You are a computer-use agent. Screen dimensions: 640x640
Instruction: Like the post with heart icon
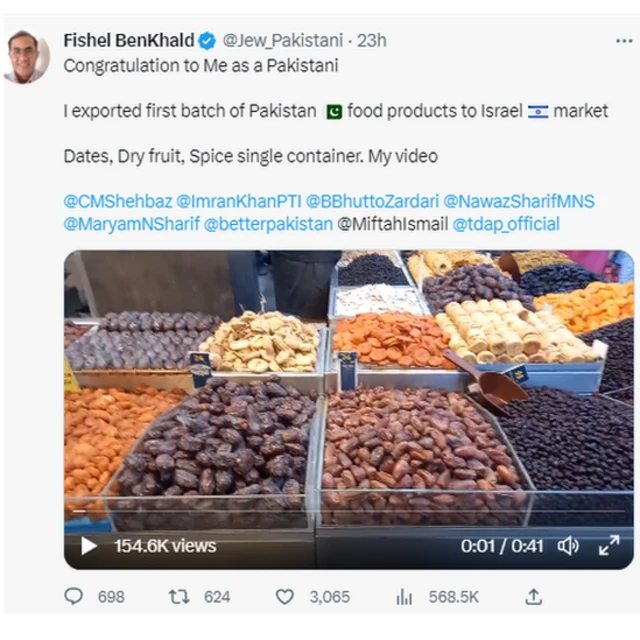(285, 596)
